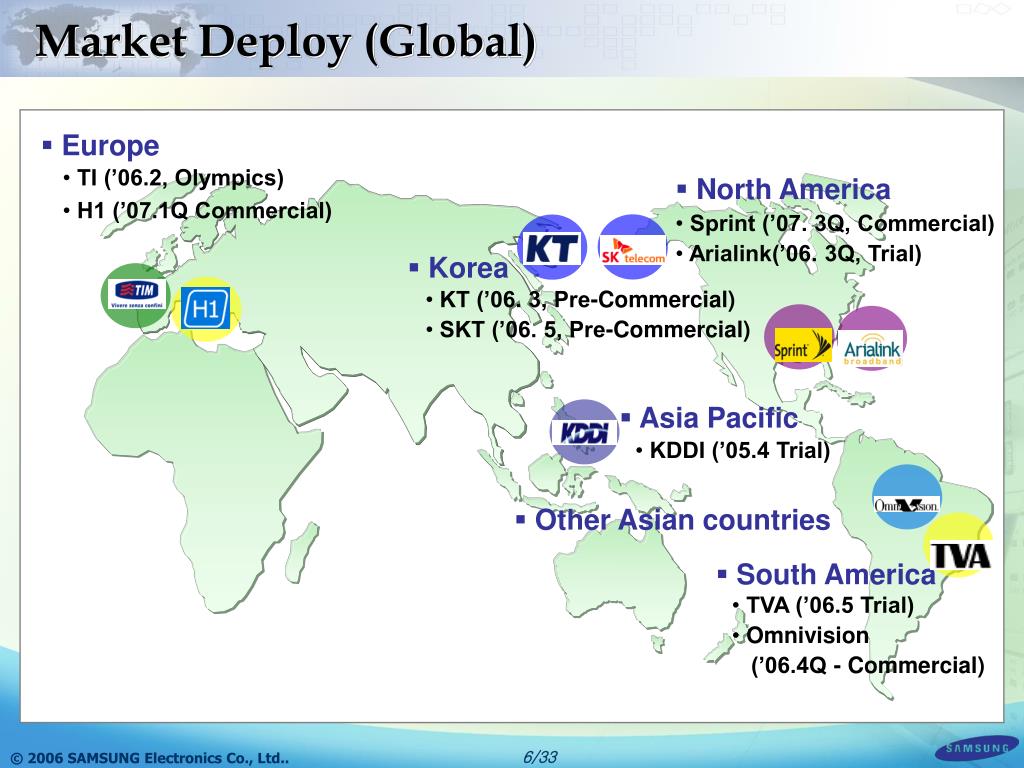Image resolution: width=1024 pixels, height=768 pixels.
Task: Click KT ('06. 3, Pre-Commercial) line
Action: click(x=587, y=300)
